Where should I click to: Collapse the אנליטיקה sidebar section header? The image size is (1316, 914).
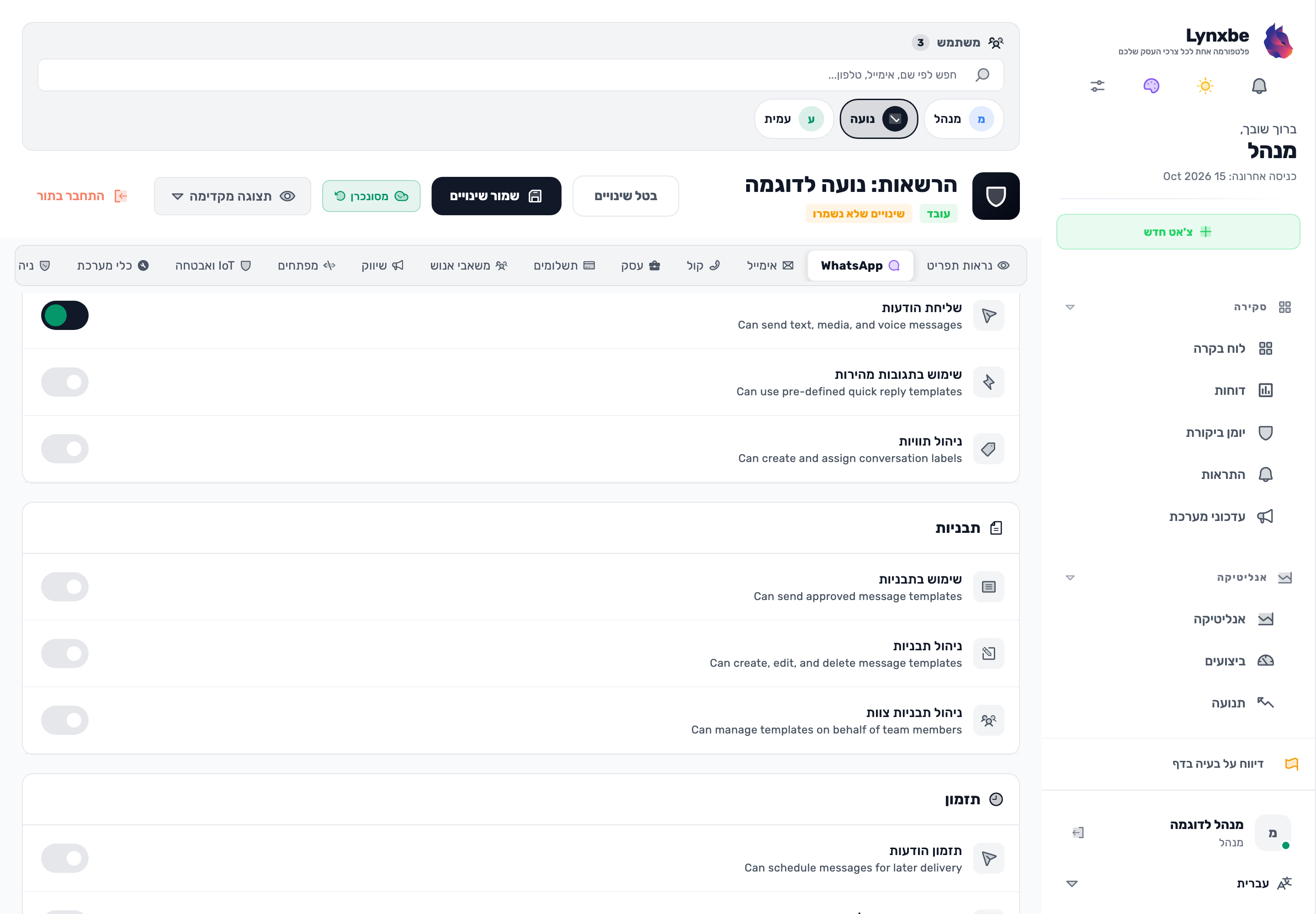(x=1178, y=577)
